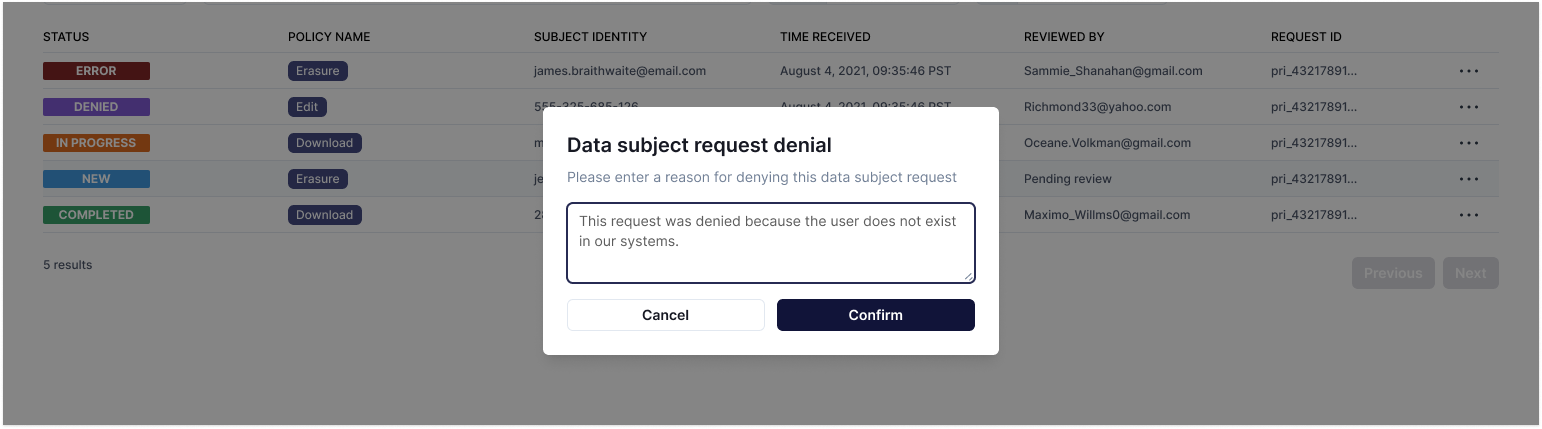The height and width of the screenshot is (429, 1542).
Task: Open three-dot menu for the DENIED row
Action: (1468, 107)
